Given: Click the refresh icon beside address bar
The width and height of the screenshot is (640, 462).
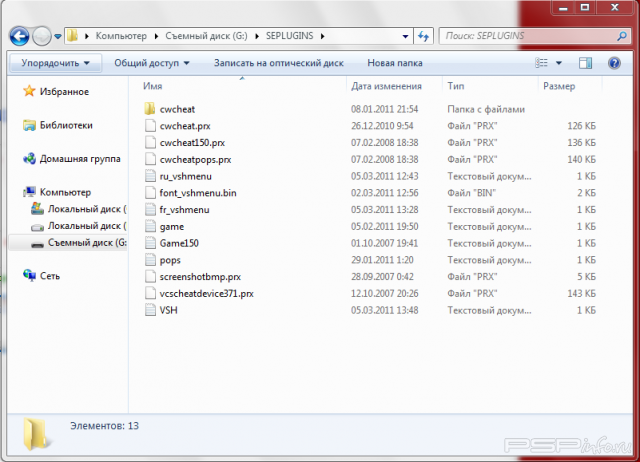Looking at the screenshot, I should 425,36.
